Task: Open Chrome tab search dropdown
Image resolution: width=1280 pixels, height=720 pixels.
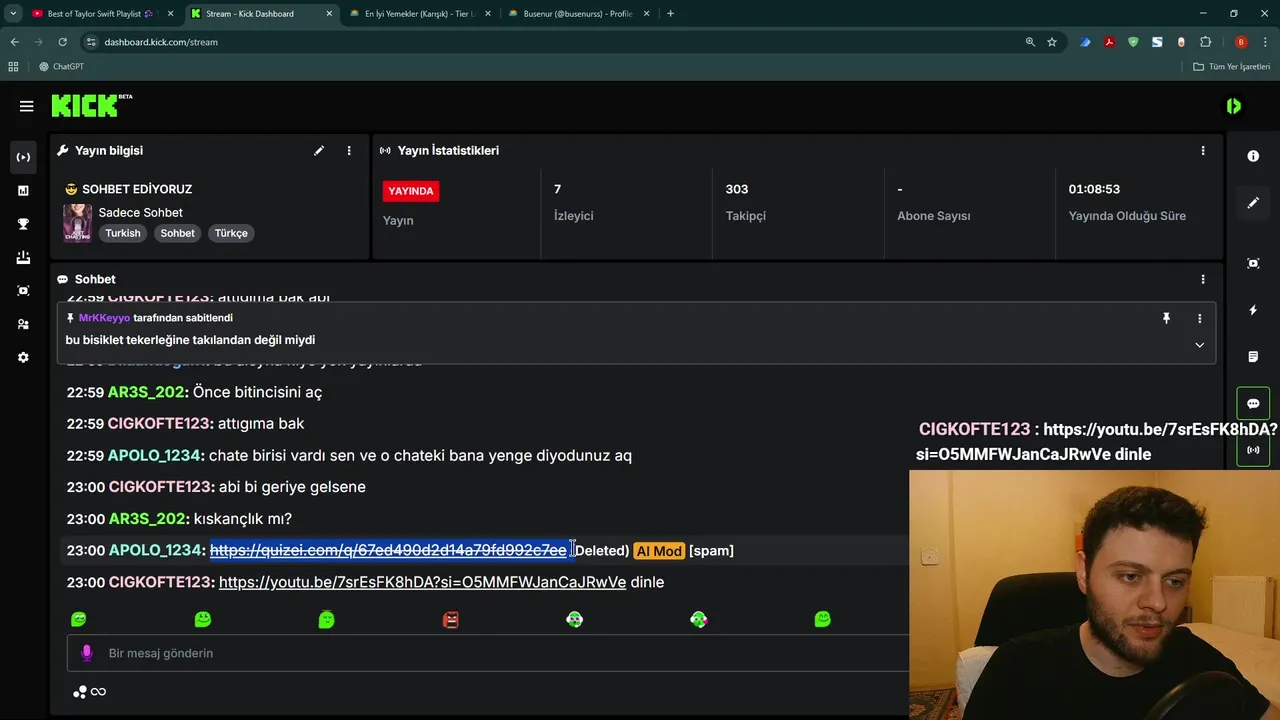Action: tap(13, 14)
